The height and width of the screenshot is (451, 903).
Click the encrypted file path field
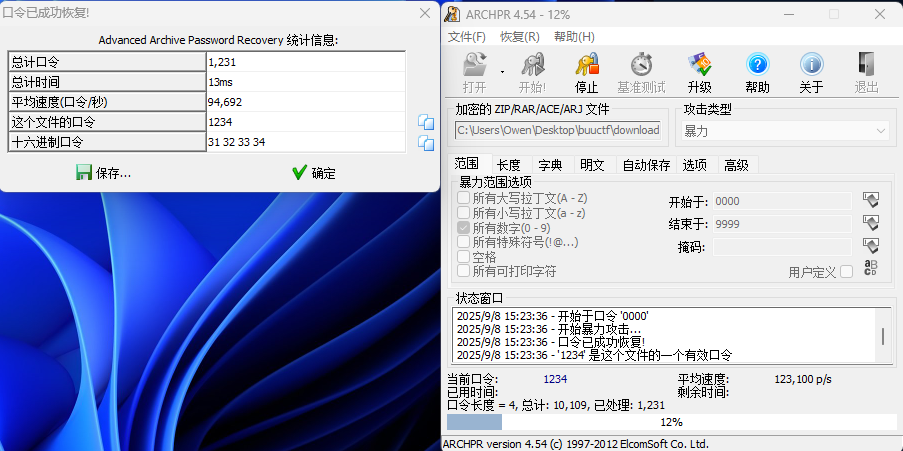click(x=558, y=130)
